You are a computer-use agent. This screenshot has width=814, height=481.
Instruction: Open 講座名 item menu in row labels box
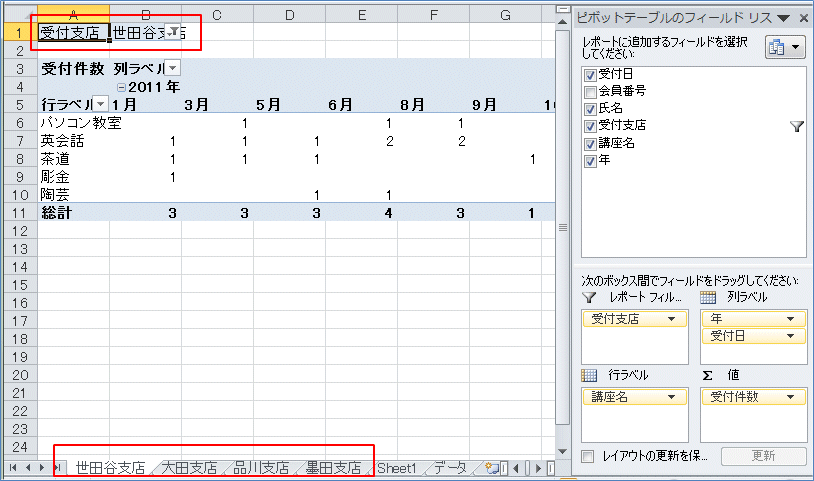[671, 397]
